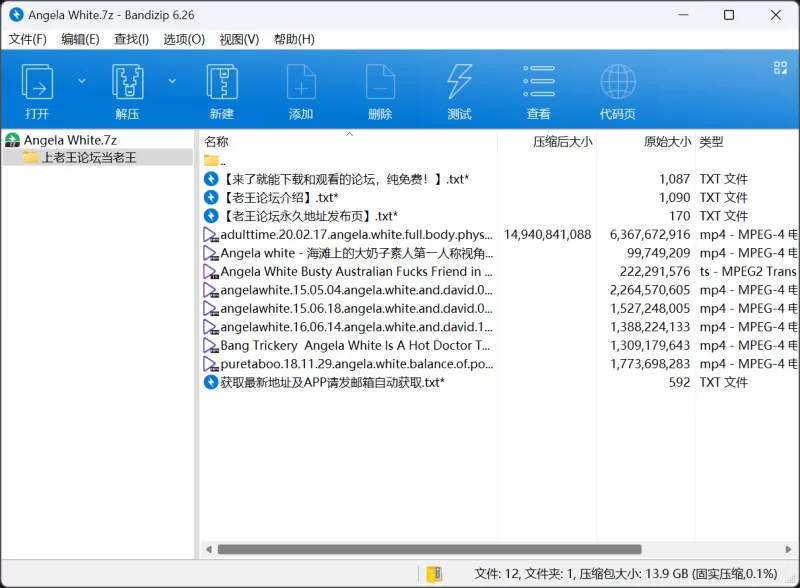This screenshot has height=588, width=800.
Task: Click the scrollbar right arrow
Action: (788, 549)
